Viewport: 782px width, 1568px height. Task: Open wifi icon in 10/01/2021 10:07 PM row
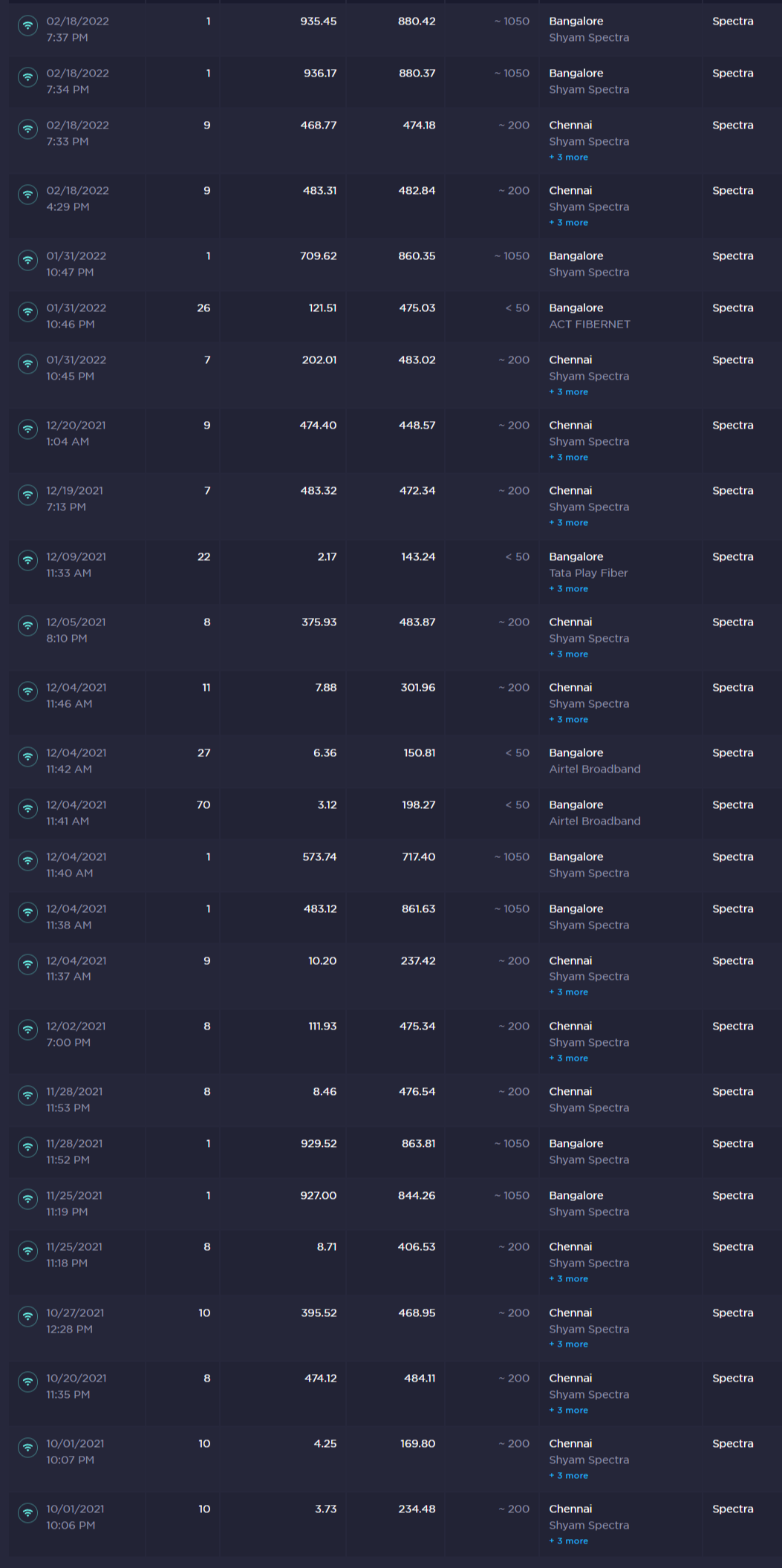coord(28,1448)
